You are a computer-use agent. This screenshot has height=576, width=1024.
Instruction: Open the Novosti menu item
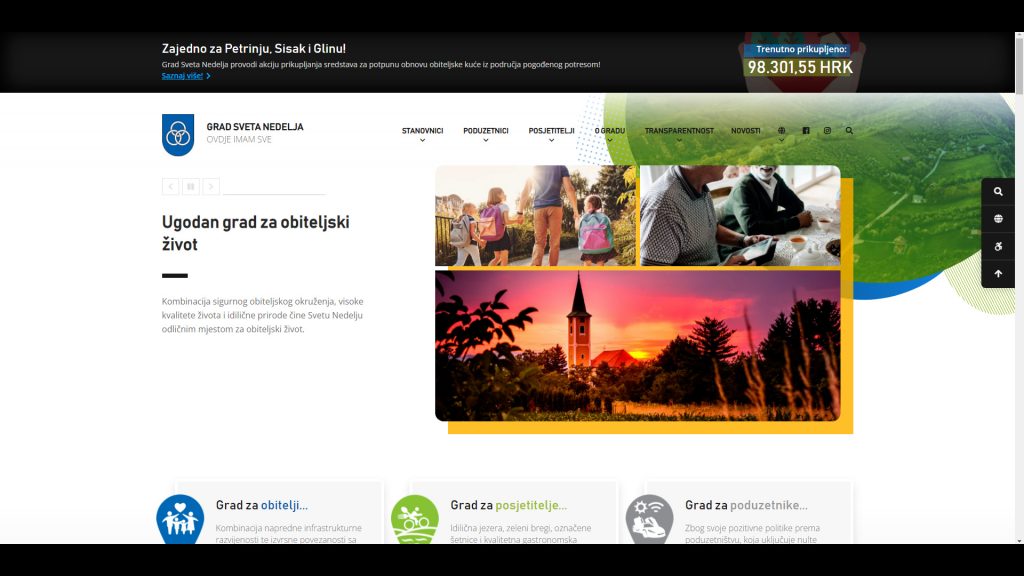[745, 131]
